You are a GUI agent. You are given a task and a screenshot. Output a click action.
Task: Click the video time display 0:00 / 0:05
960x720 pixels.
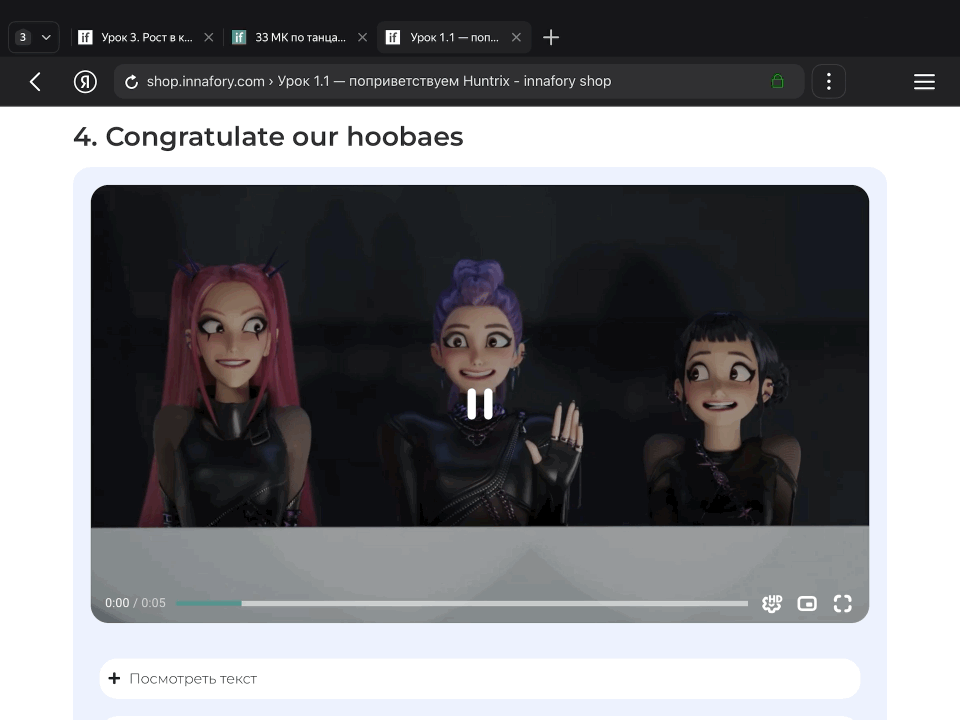click(135, 603)
